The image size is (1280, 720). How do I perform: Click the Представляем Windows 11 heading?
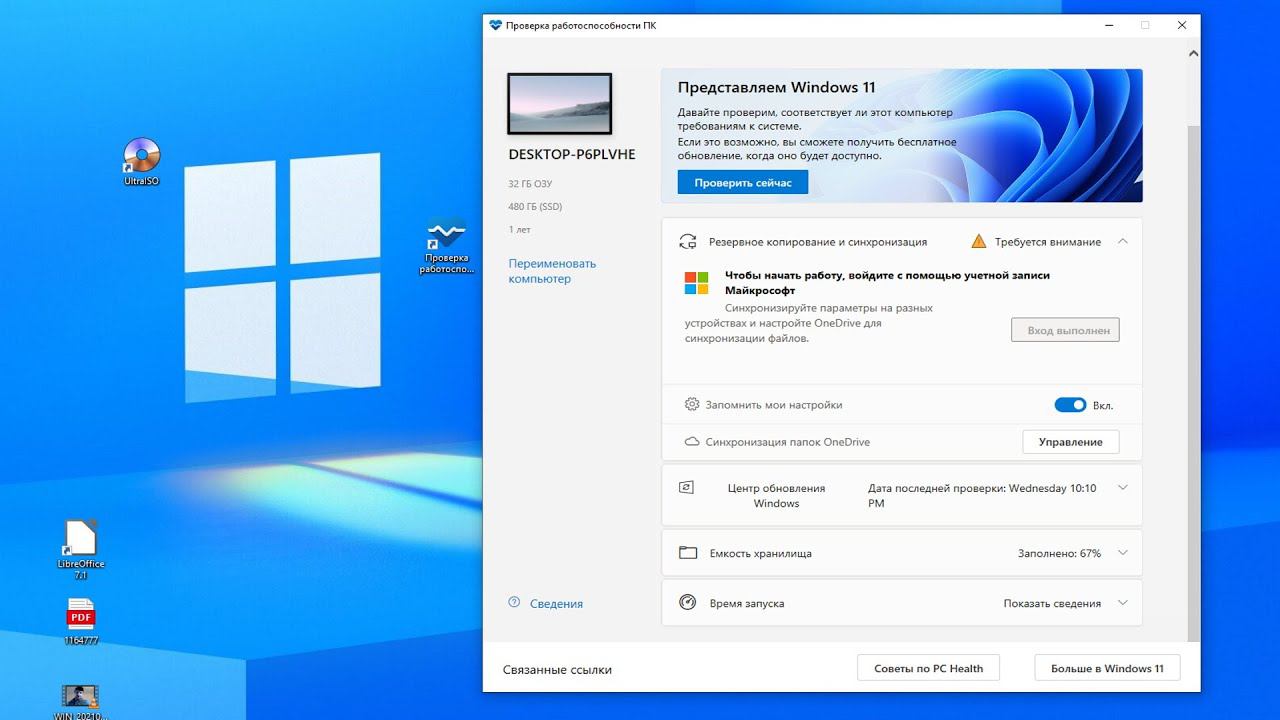(x=776, y=88)
